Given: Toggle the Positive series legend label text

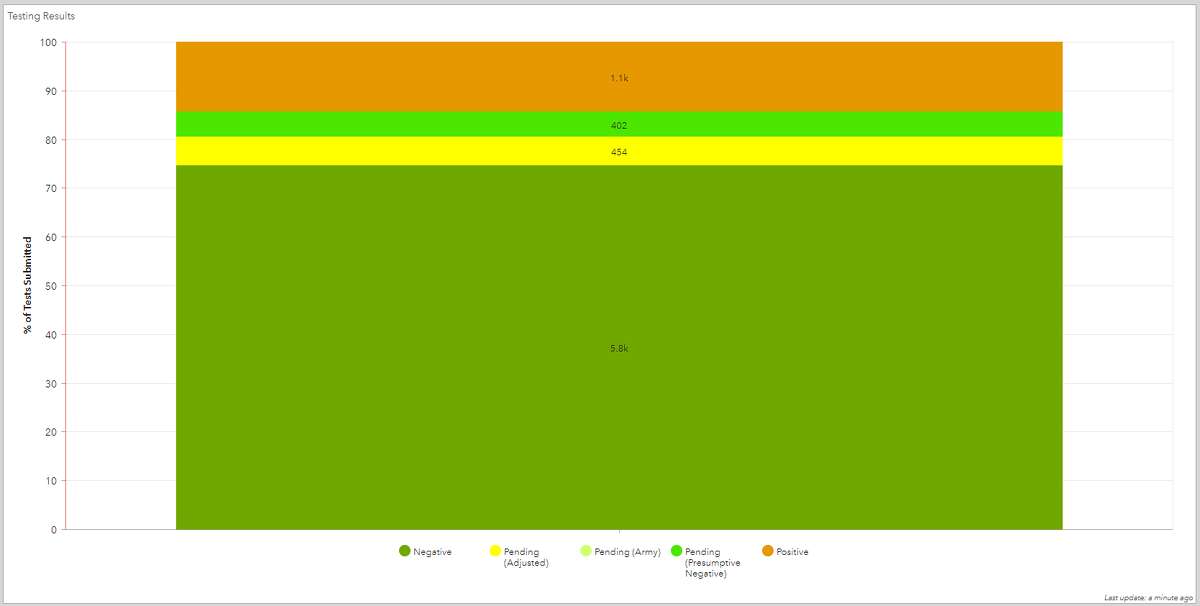Looking at the screenshot, I should [x=792, y=552].
